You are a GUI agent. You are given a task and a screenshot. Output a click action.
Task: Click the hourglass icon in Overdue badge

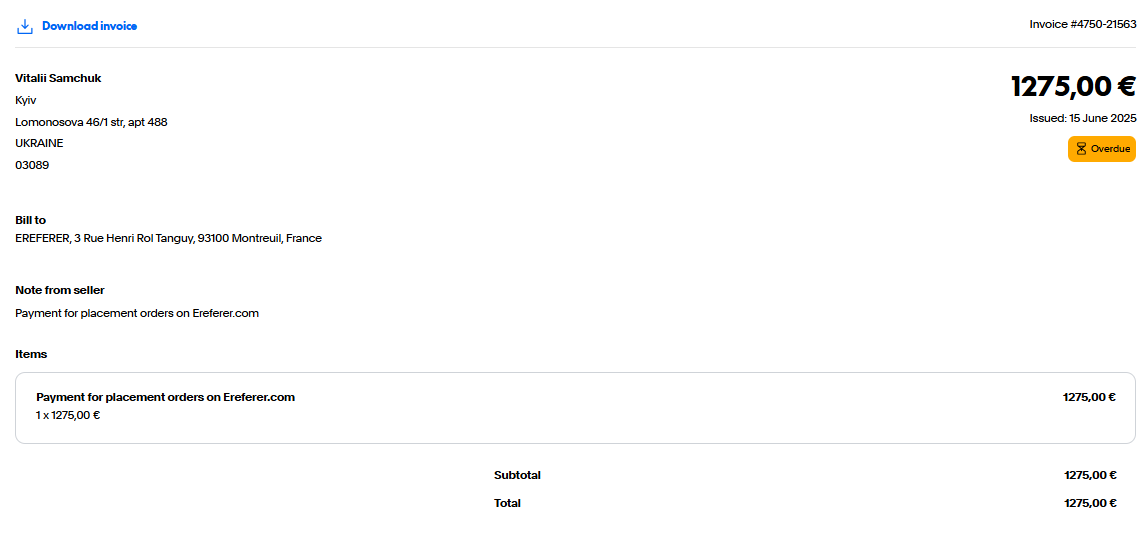pos(1081,149)
